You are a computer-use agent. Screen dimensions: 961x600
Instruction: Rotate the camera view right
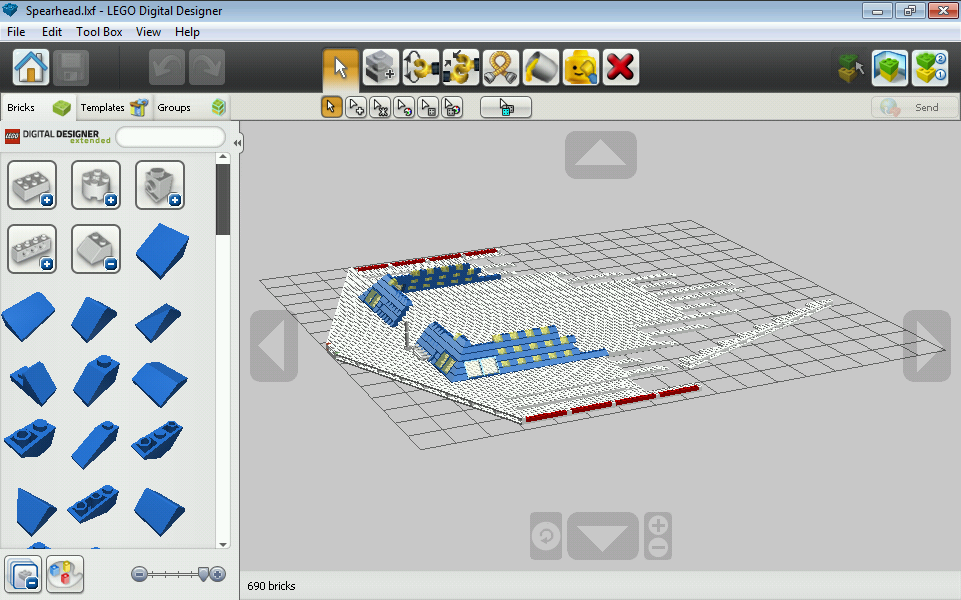[x=927, y=346]
